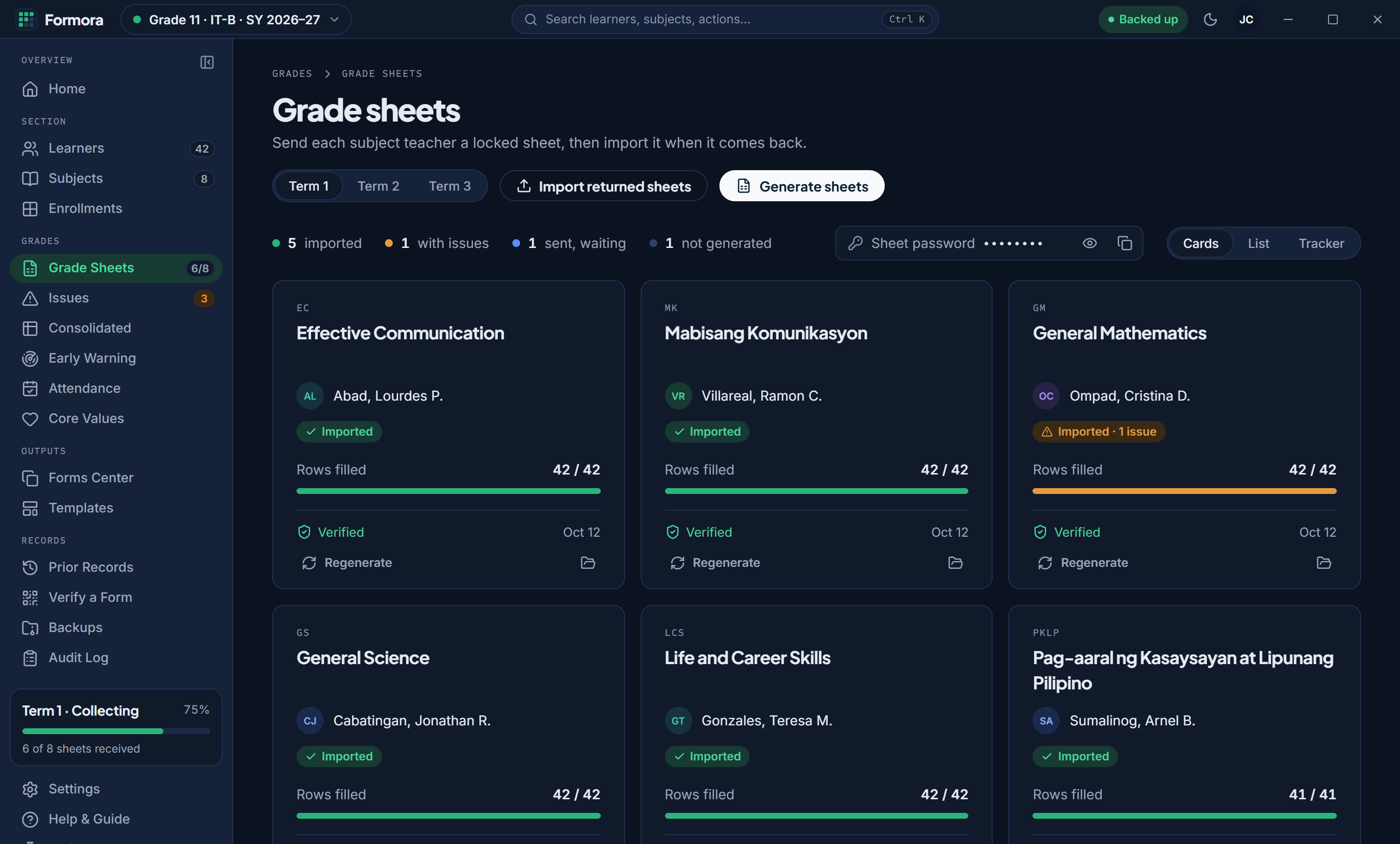Open Prior Records page
1400x844 pixels.
[x=116, y=567]
